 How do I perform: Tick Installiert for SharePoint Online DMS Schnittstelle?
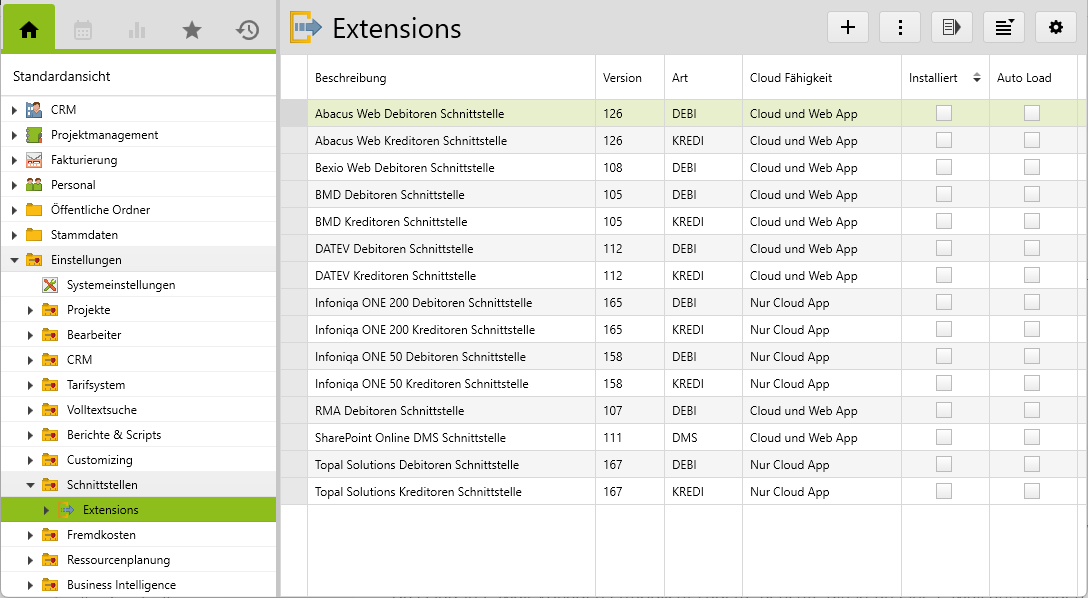[x=943, y=438]
